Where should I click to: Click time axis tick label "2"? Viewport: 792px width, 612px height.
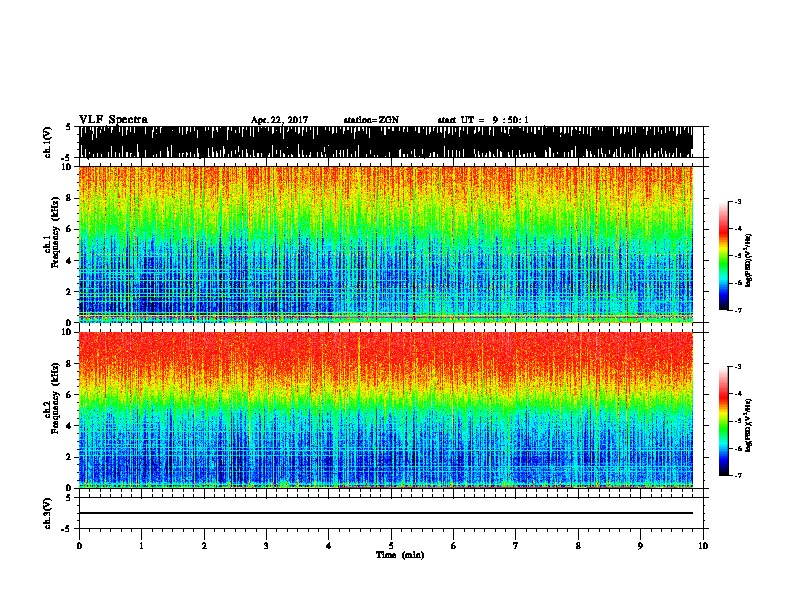(x=204, y=546)
